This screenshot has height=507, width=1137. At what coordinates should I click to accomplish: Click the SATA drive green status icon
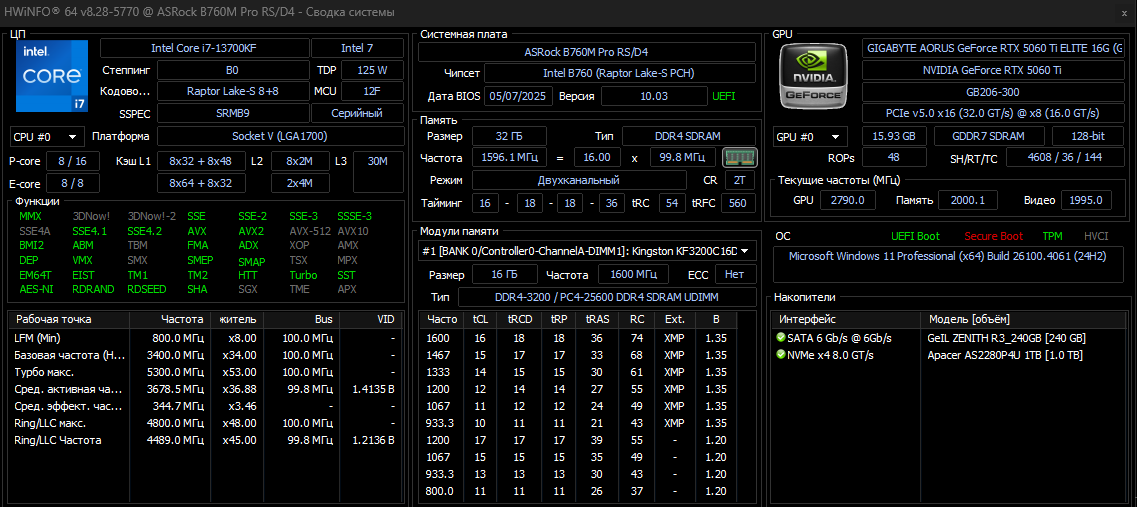tap(780, 338)
